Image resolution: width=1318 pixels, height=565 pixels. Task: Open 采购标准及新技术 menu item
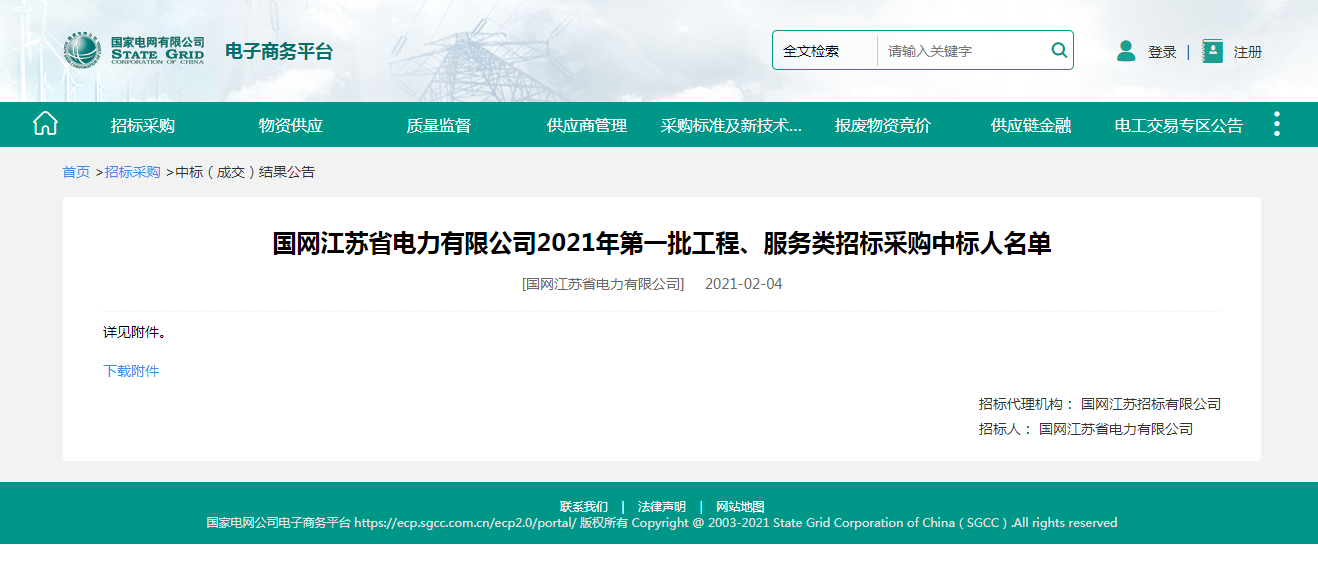[x=731, y=126]
